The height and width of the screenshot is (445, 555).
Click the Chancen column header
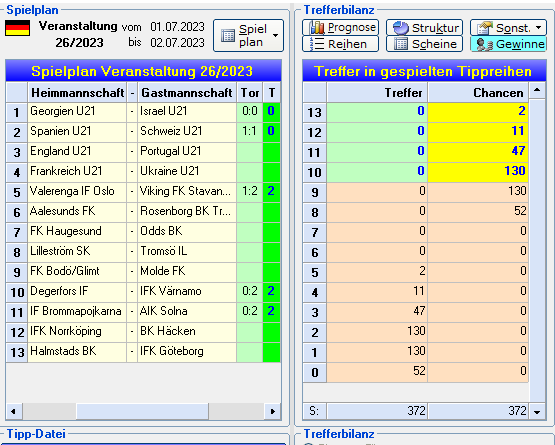[478, 93]
